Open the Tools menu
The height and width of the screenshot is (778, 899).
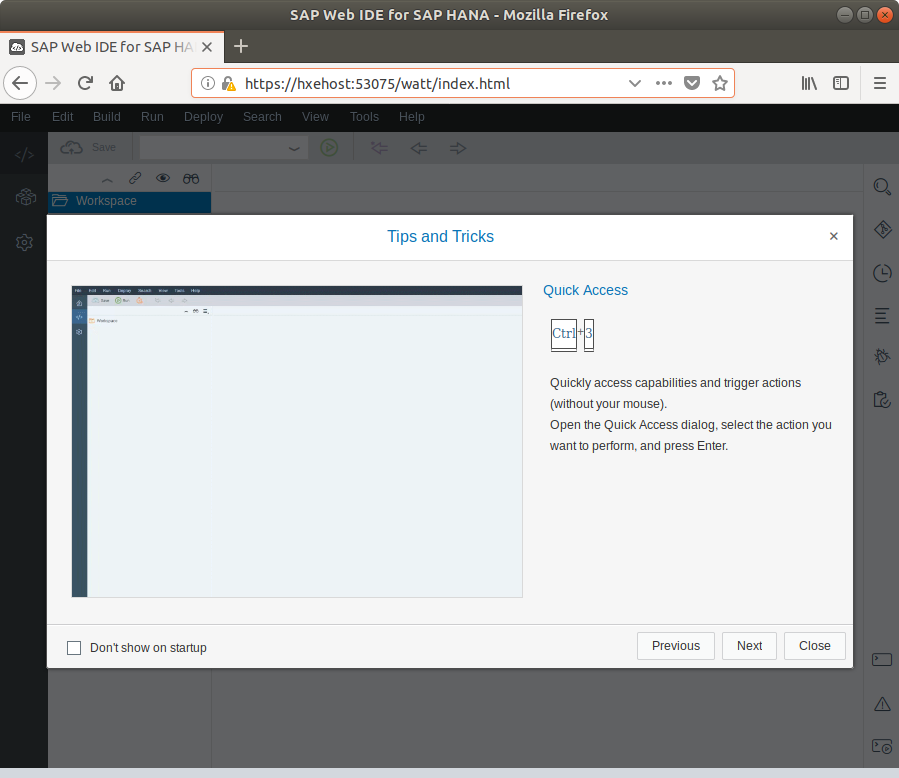point(363,117)
